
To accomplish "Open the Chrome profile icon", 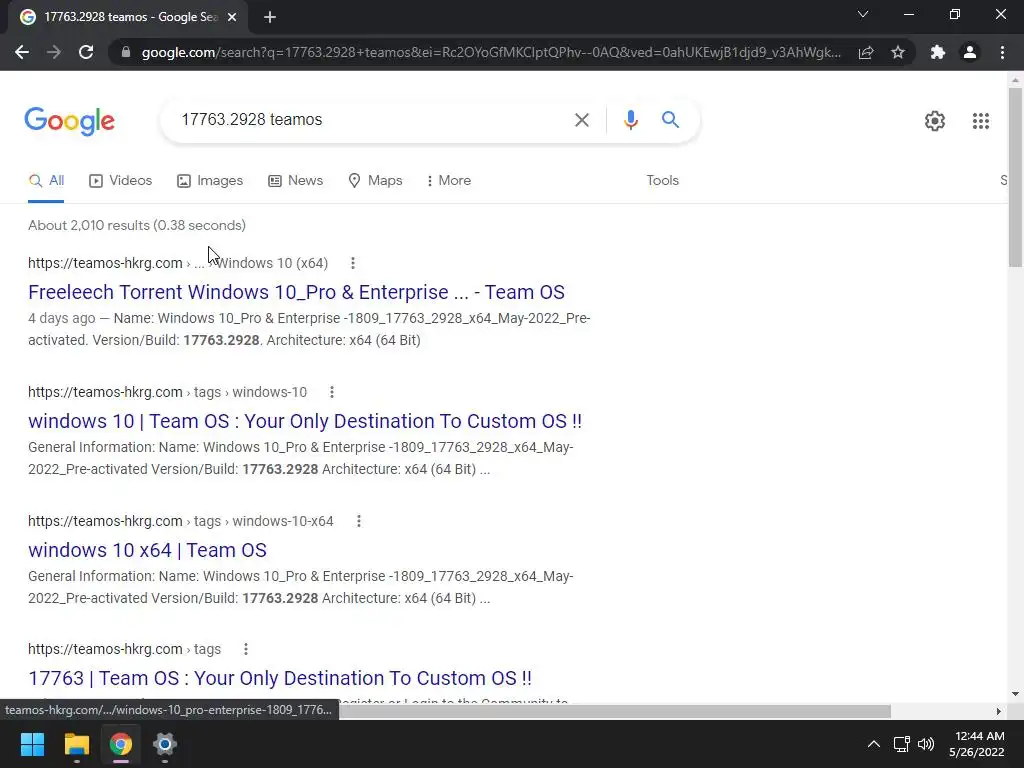I will click(970, 52).
